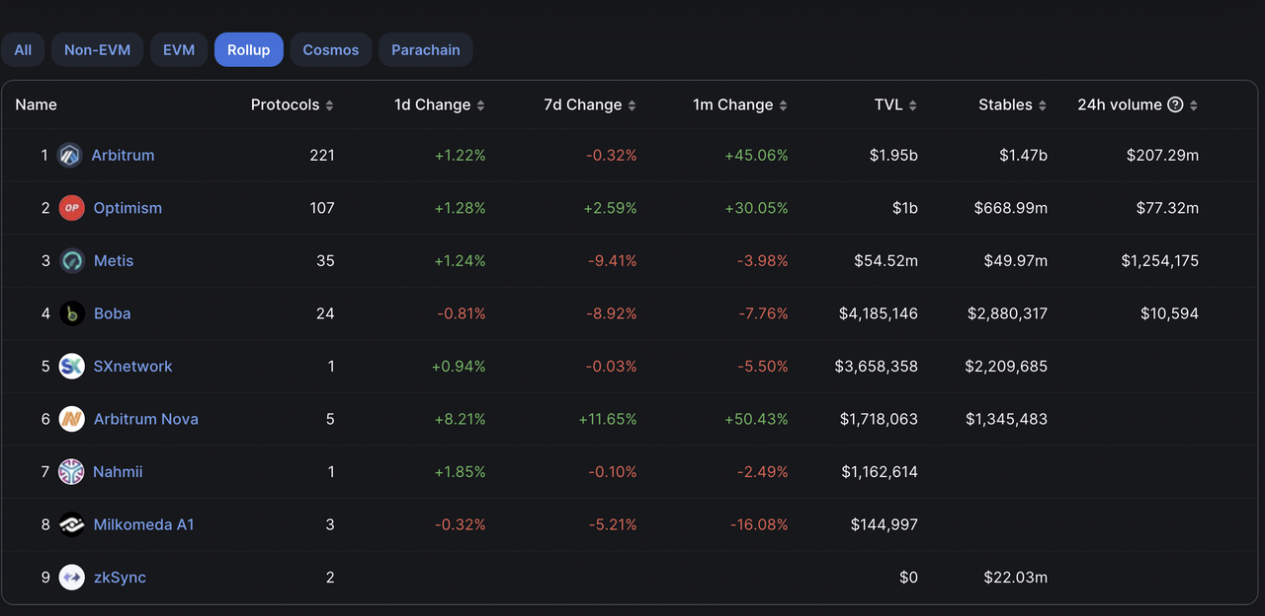The width and height of the screenshot is (1265, 616).
Task: Sort by Stables column arrows
Action: tap(1043, 105)
